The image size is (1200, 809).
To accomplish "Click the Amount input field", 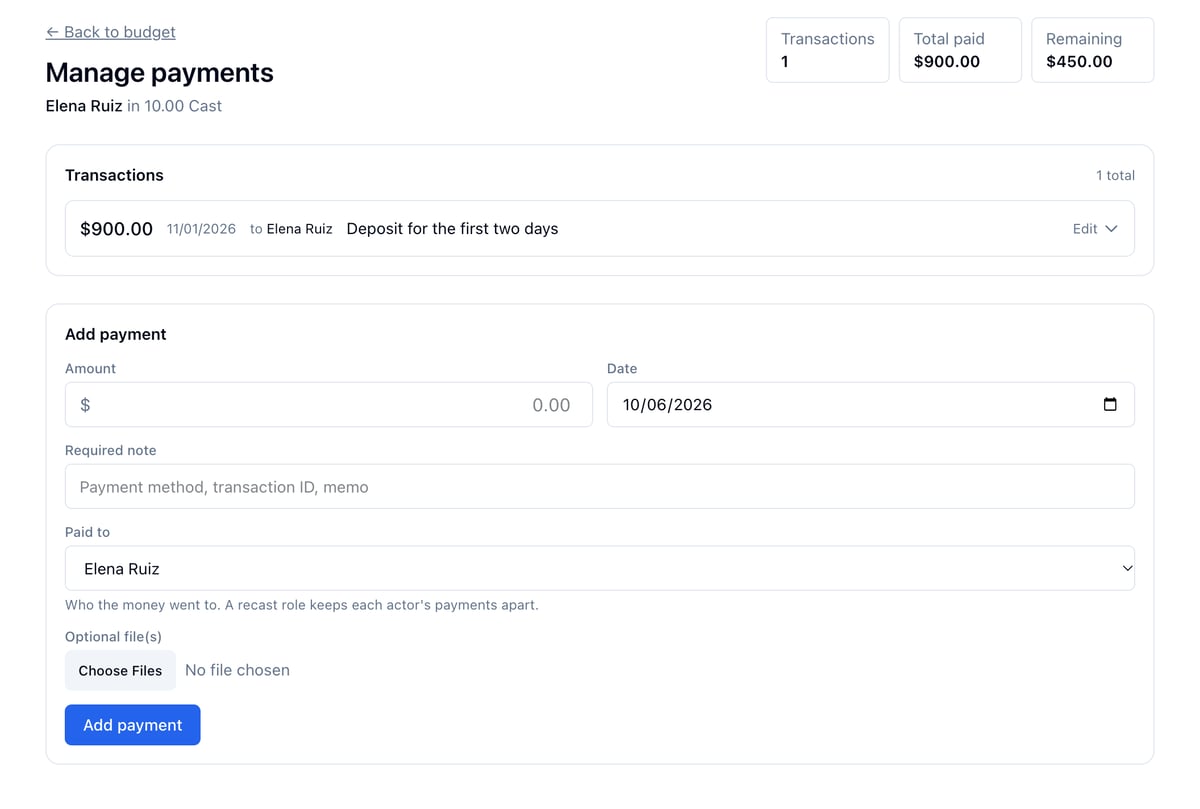I will pos(329,405).
